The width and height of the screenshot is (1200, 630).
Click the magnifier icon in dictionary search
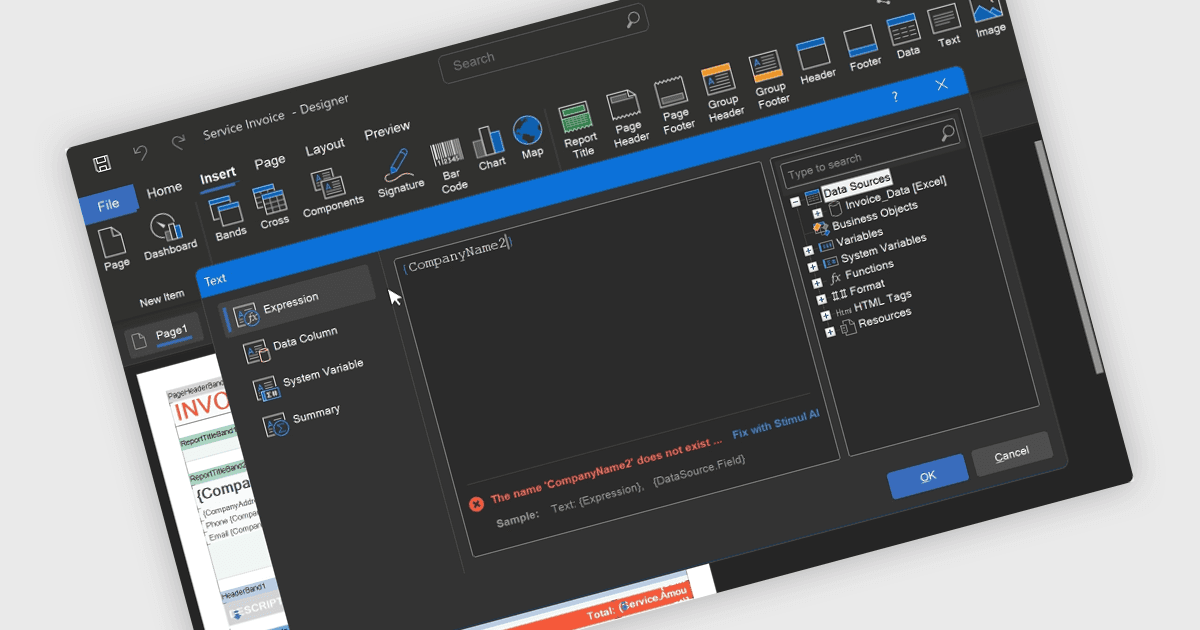pos(948,133)
